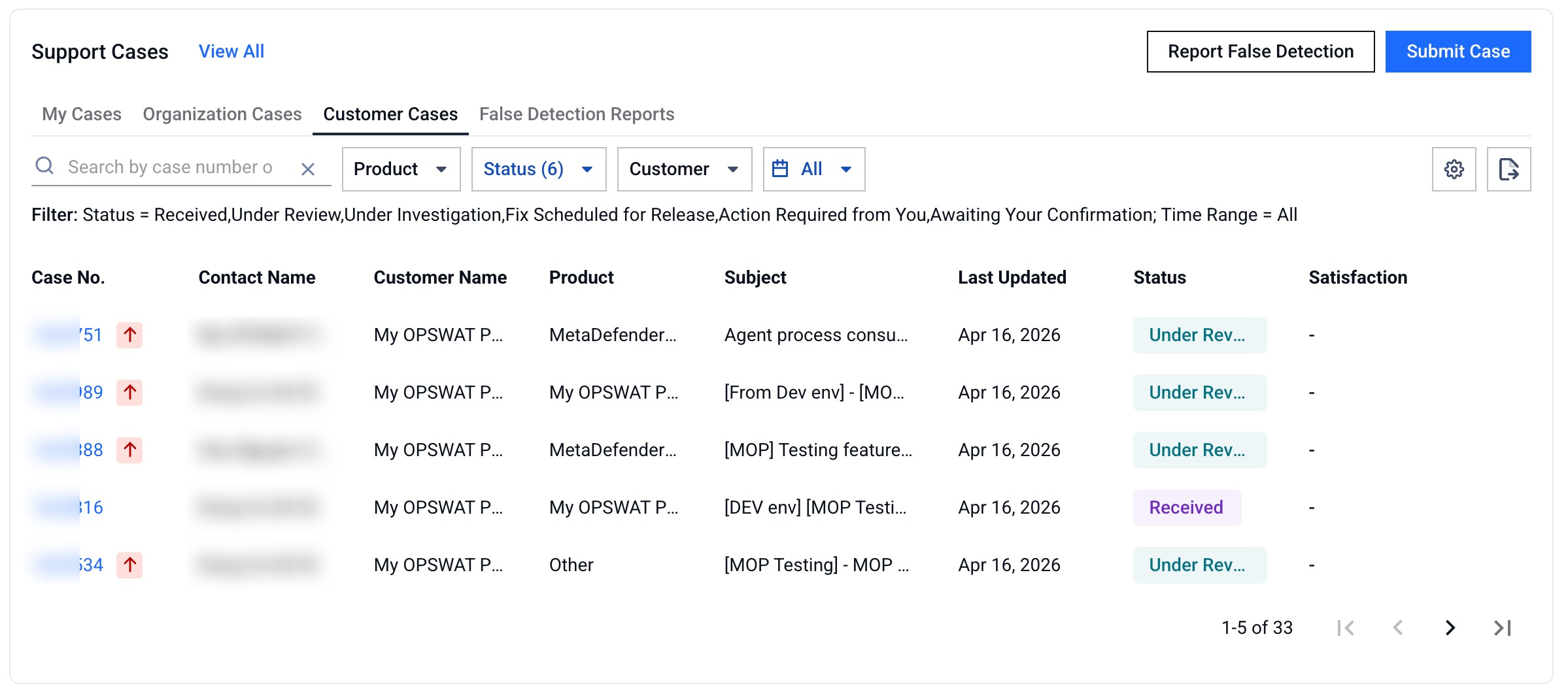Click the Report False Detection button
1568x694 pixels.
click(x=1260, y=52)
